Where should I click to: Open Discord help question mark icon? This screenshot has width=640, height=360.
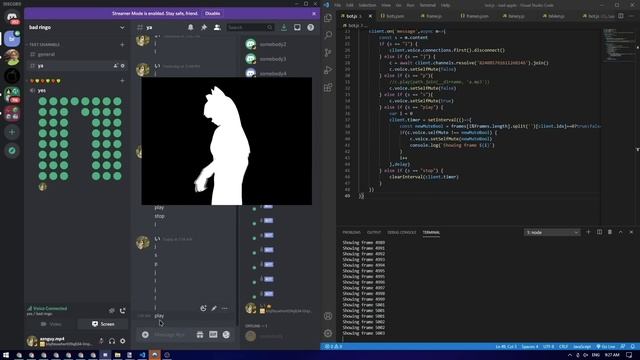click(x=311, y=27)
